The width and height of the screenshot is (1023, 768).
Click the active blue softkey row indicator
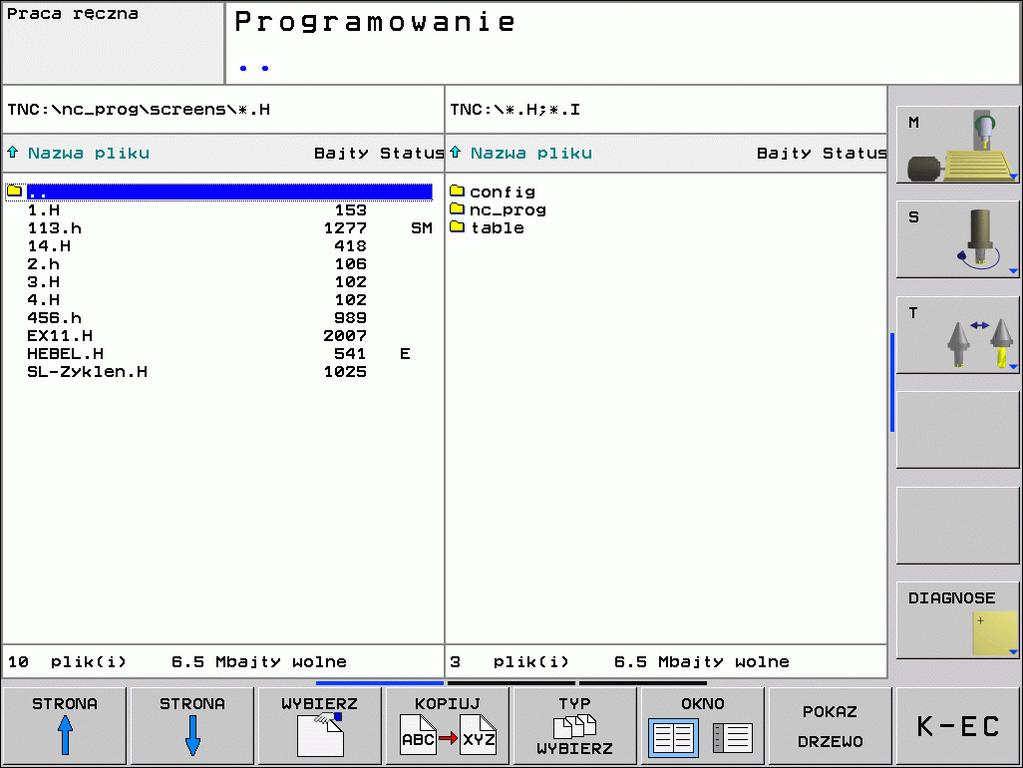click(x=380, y=683)
